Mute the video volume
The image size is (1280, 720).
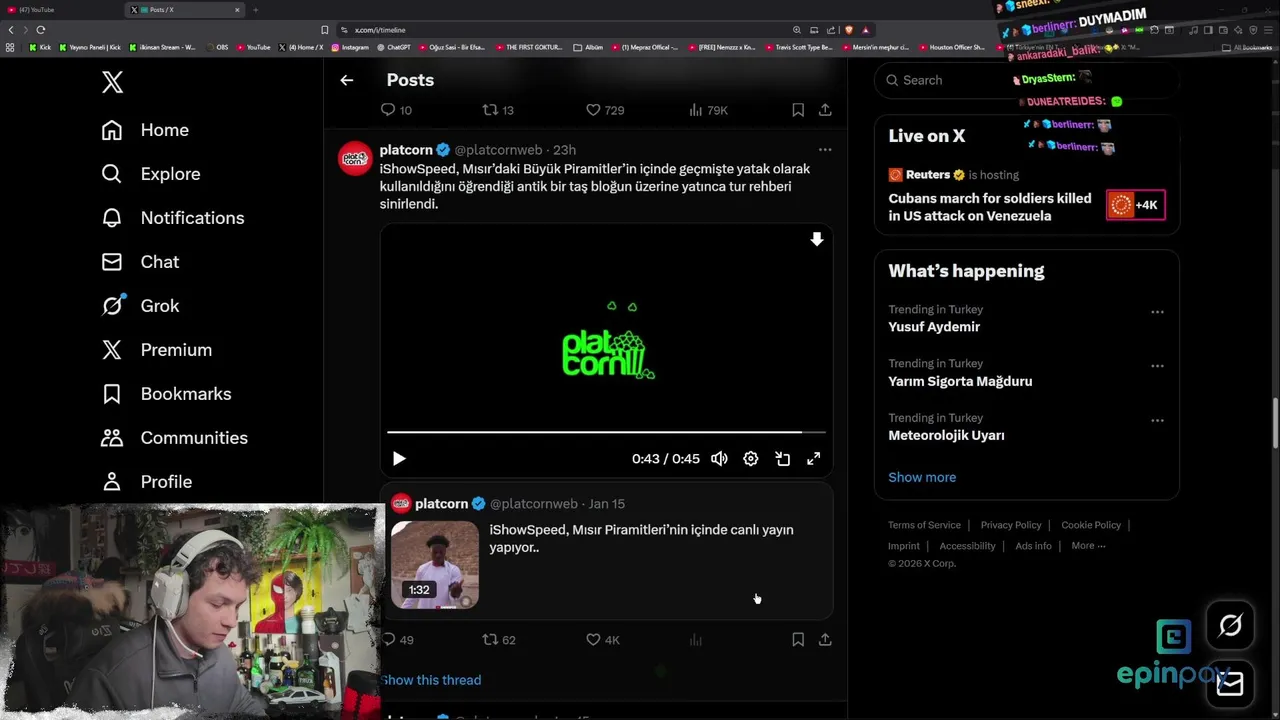click(x=719, y=459)
